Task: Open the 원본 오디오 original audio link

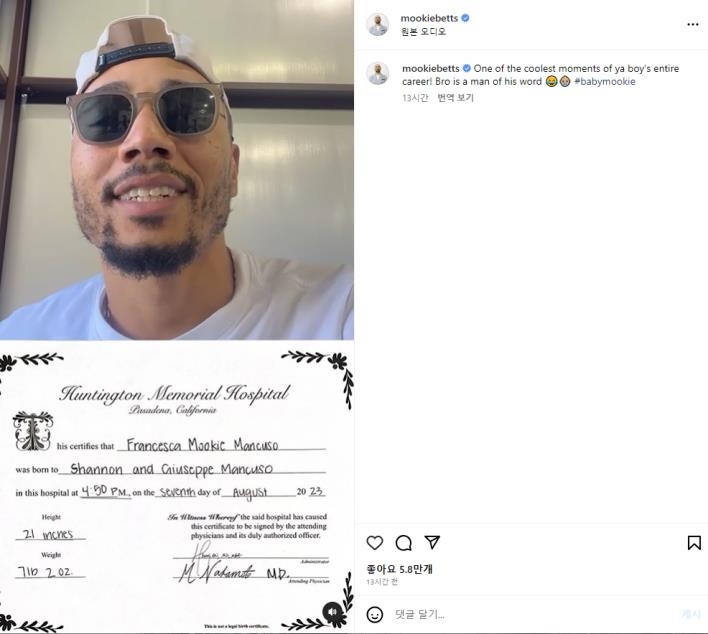Action: [424, 32]
